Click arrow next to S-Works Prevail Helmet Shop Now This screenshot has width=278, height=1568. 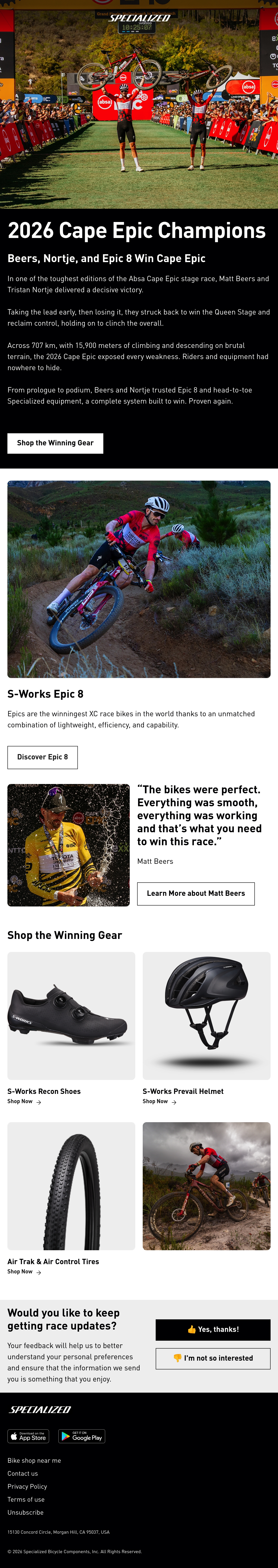coord(174,1102)
